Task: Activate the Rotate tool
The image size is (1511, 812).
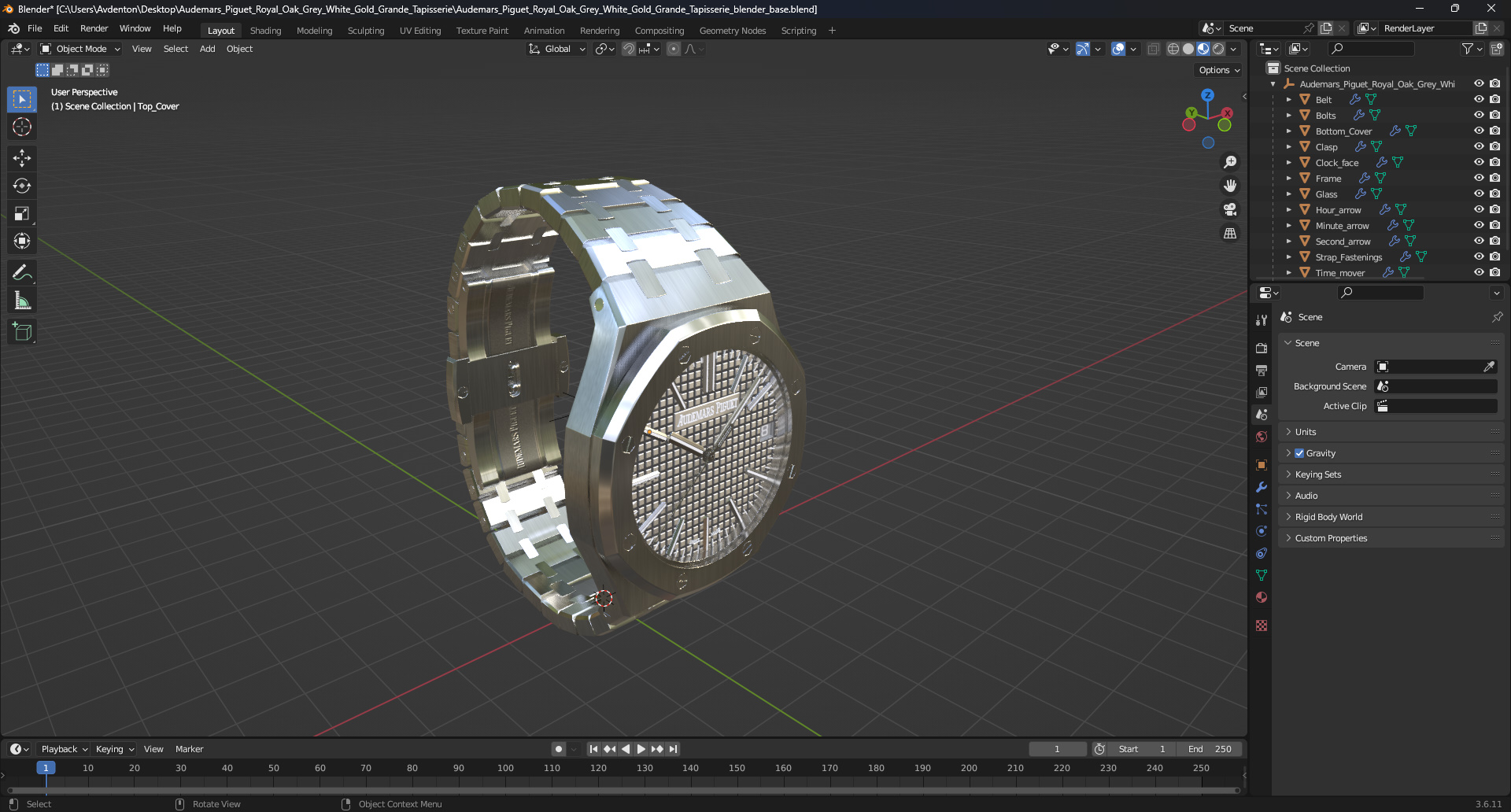Action: tap(22, 186)
